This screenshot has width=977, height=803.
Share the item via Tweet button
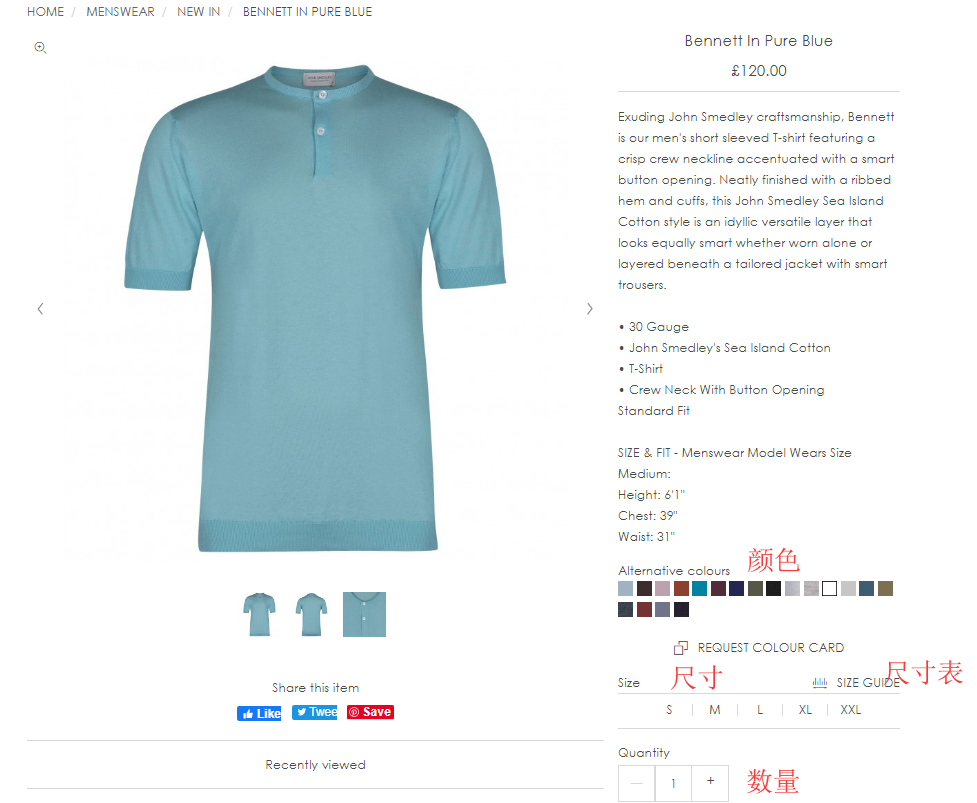point(315,712)
